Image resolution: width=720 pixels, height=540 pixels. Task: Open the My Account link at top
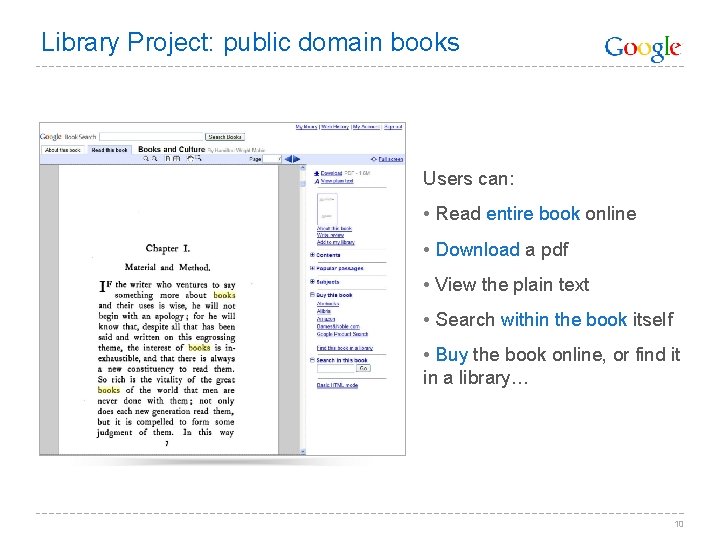[366, 127]
